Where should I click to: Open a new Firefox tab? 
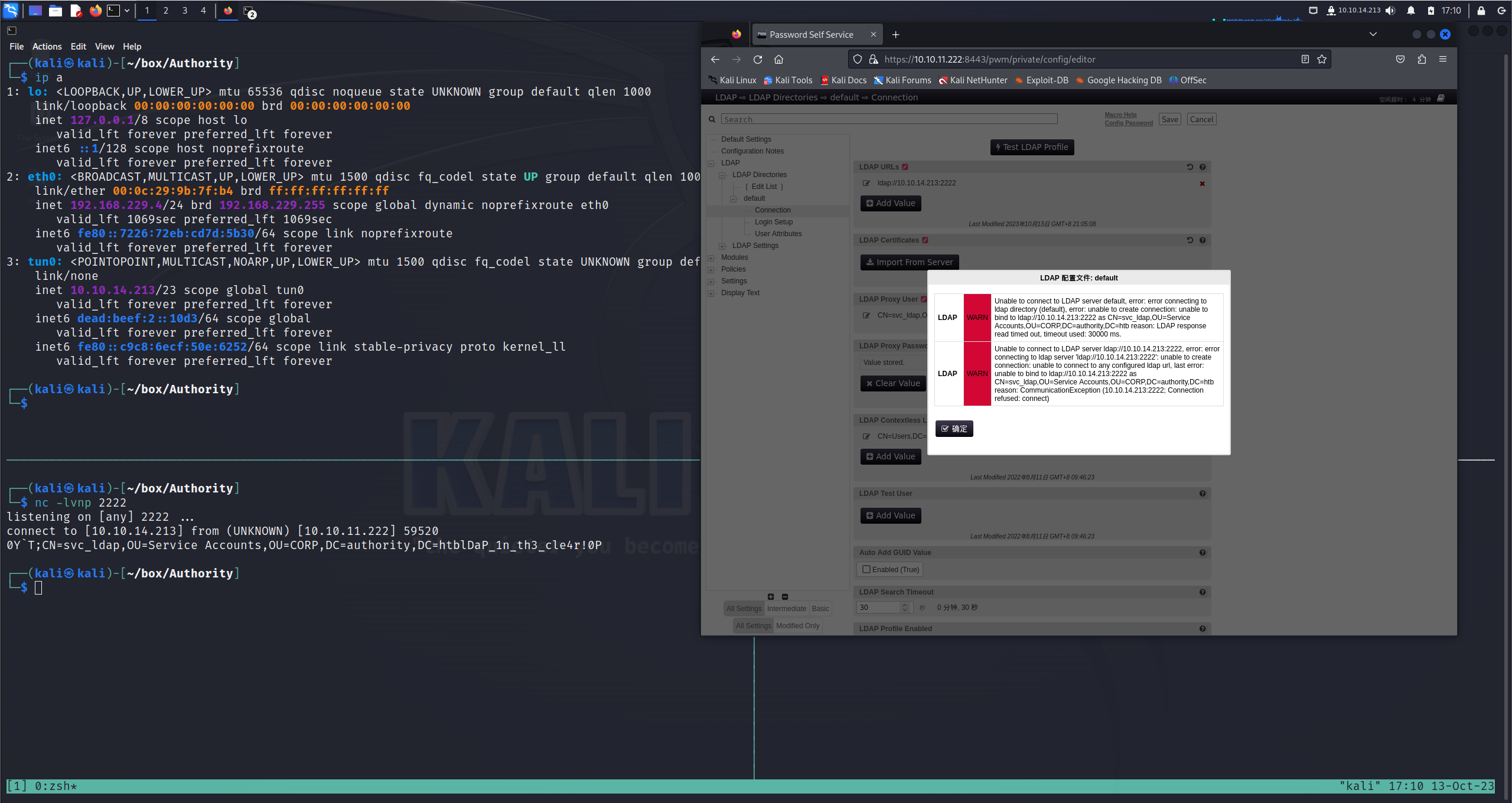click(x=895, y=35)
